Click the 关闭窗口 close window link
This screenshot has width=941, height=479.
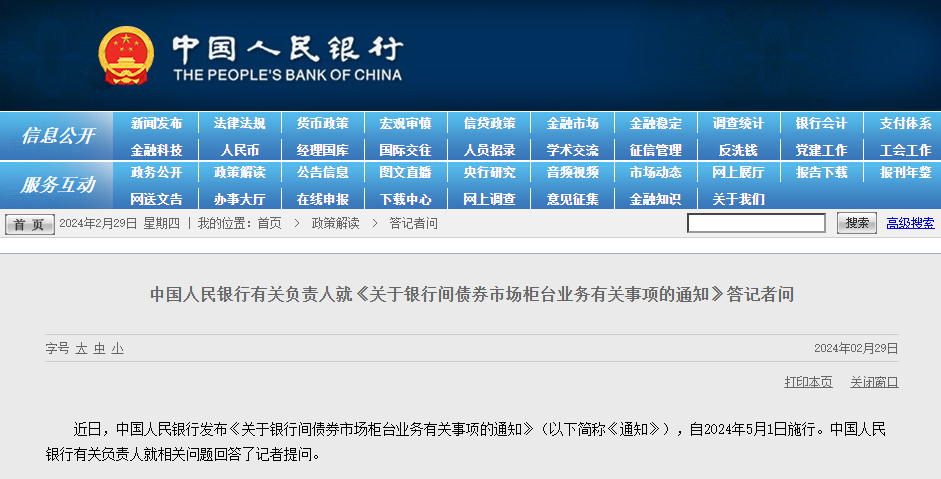click(874, 382)
